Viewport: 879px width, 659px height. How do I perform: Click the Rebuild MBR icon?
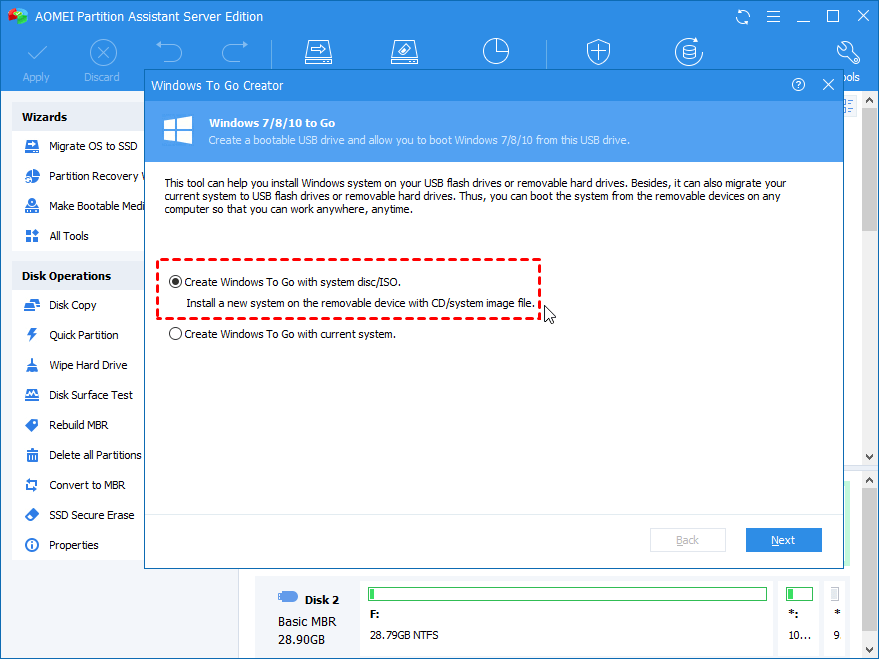(32, 425)
